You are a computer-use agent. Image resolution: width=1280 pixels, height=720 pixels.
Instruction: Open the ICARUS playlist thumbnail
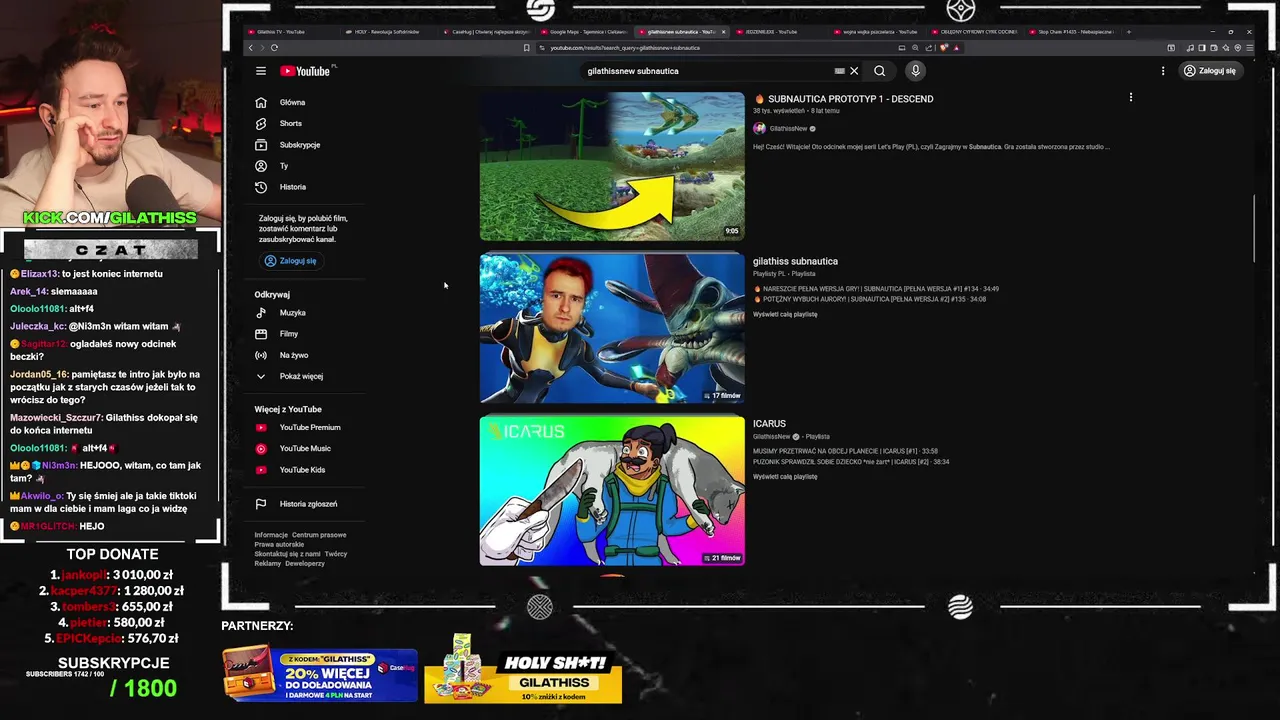tap(612, 491)
